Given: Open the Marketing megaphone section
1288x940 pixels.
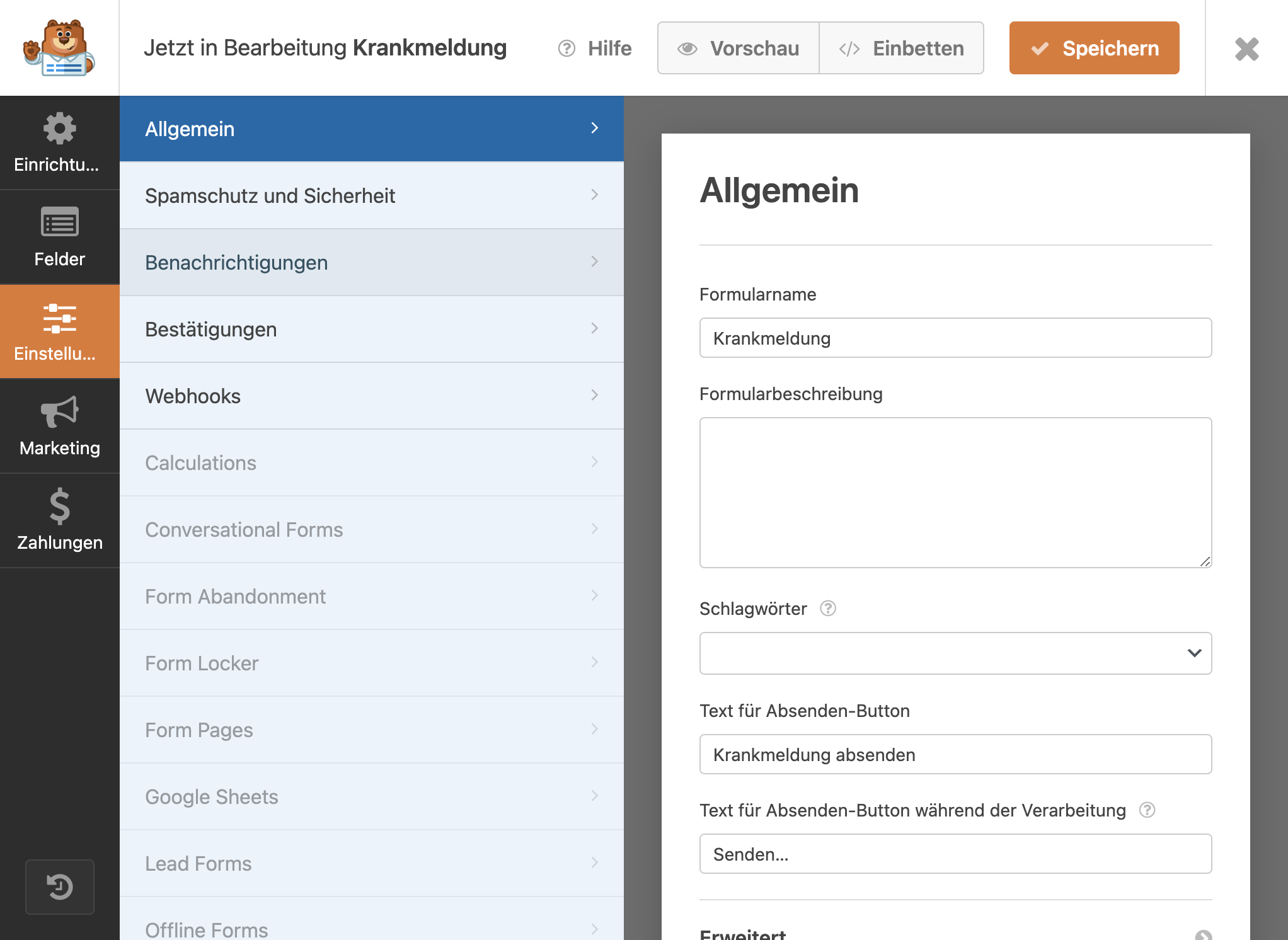Looking at the screenshot, I should (59, 427).
